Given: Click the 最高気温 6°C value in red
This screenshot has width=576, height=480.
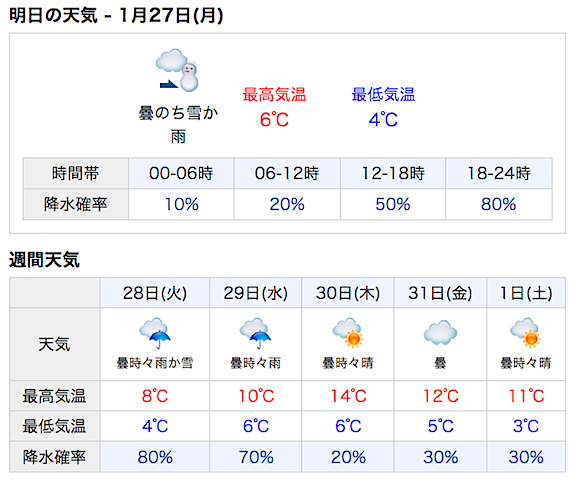Looking at the screenshot, I should coord(274,120).
